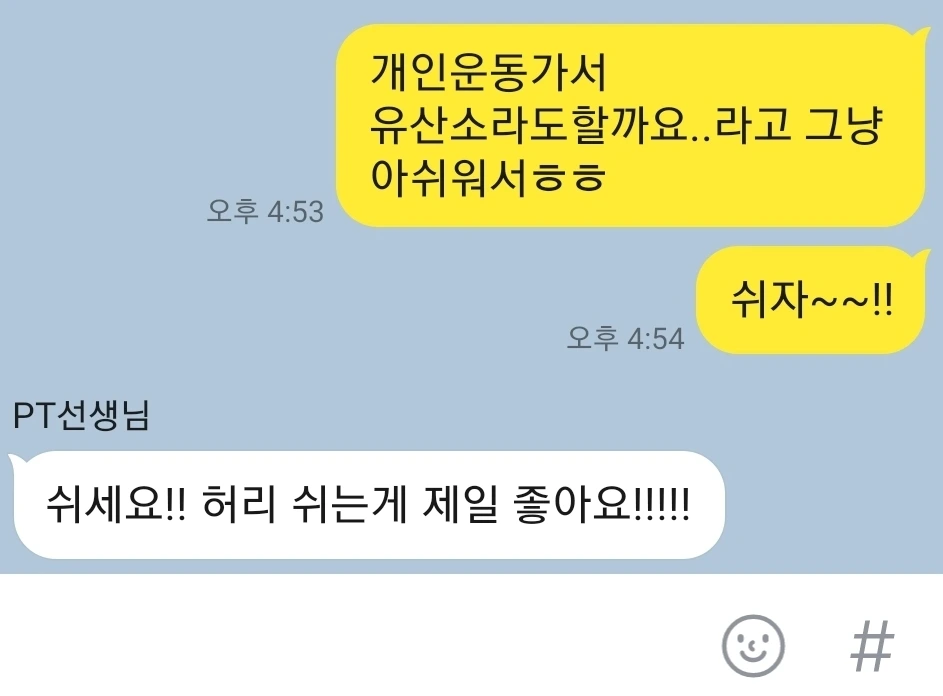Click the word 그냥 in the yellow bubble
This screenshot has height=696, width=943.
pyautogui.click(x=844, y=126)
